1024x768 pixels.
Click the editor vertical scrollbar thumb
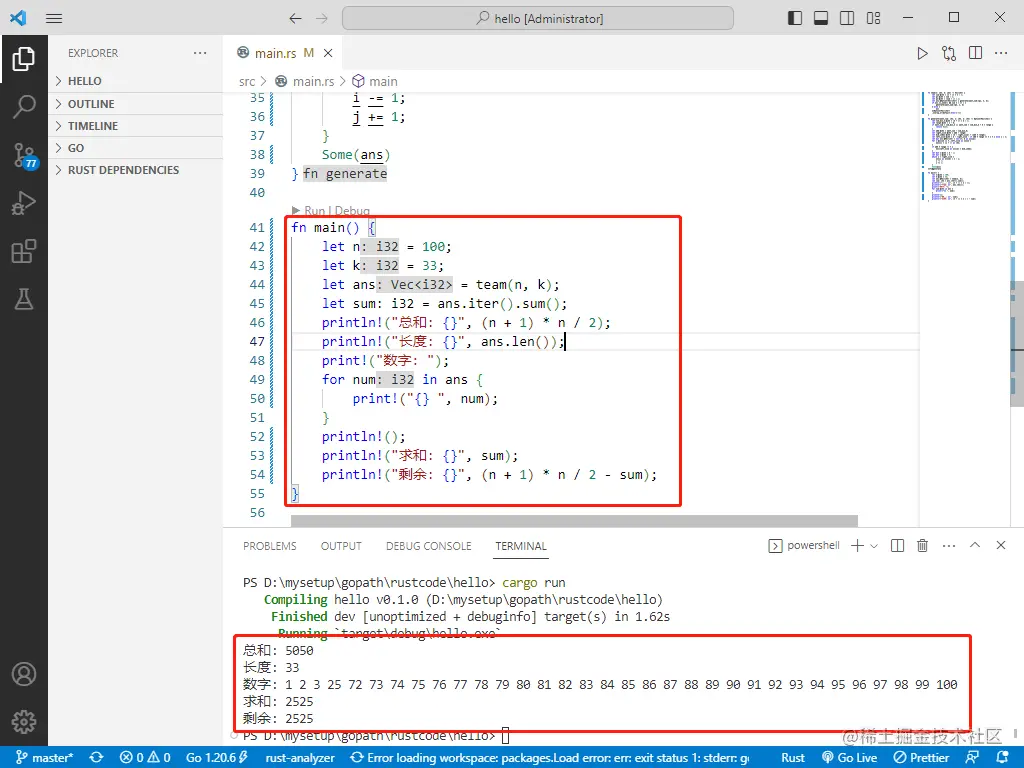pos(1017,344)
